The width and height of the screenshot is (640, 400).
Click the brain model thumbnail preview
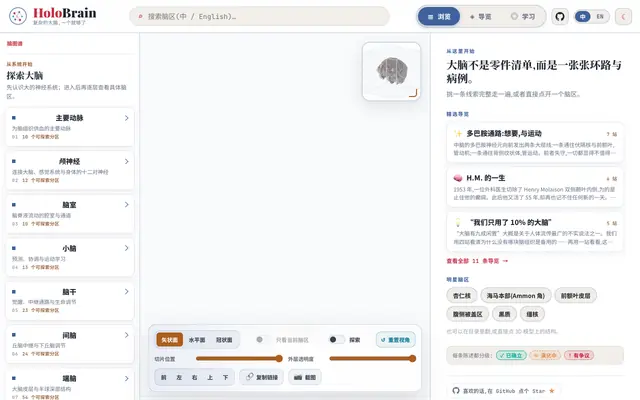tap(391, 71)
